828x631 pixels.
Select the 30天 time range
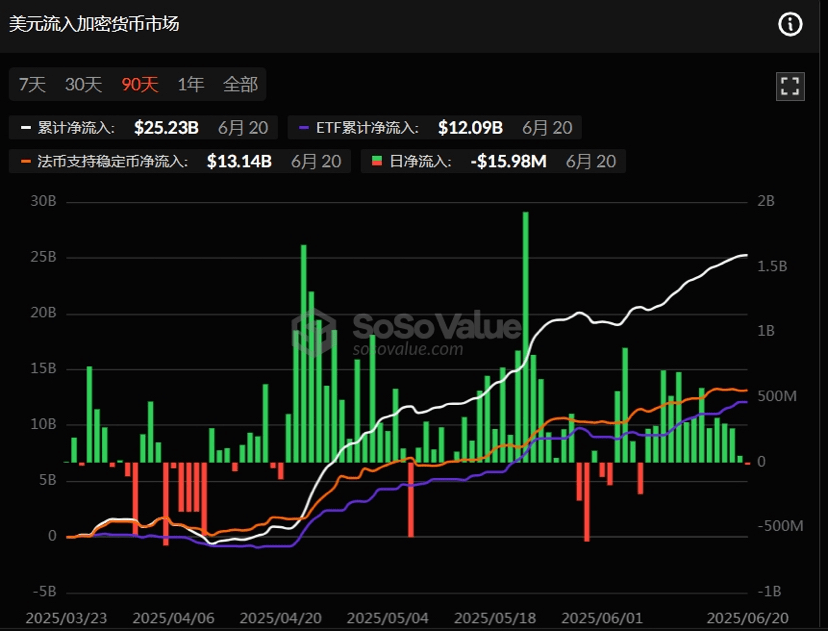(83, 84)
